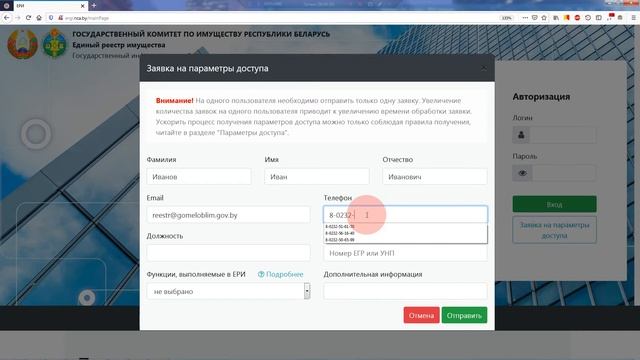Click the Дополнительная информация input field
640x360 pixels.
(405, 291)
